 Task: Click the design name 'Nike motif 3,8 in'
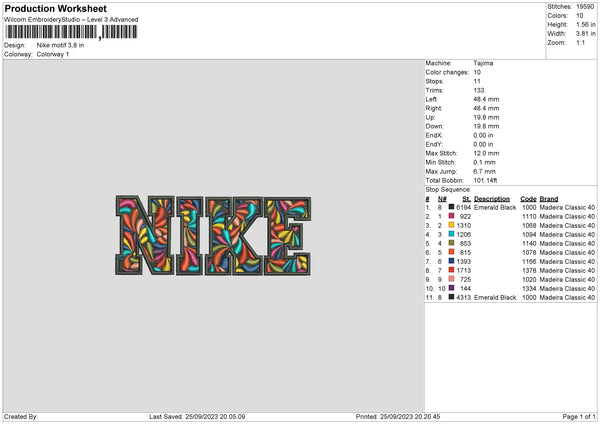click(60, 45)
